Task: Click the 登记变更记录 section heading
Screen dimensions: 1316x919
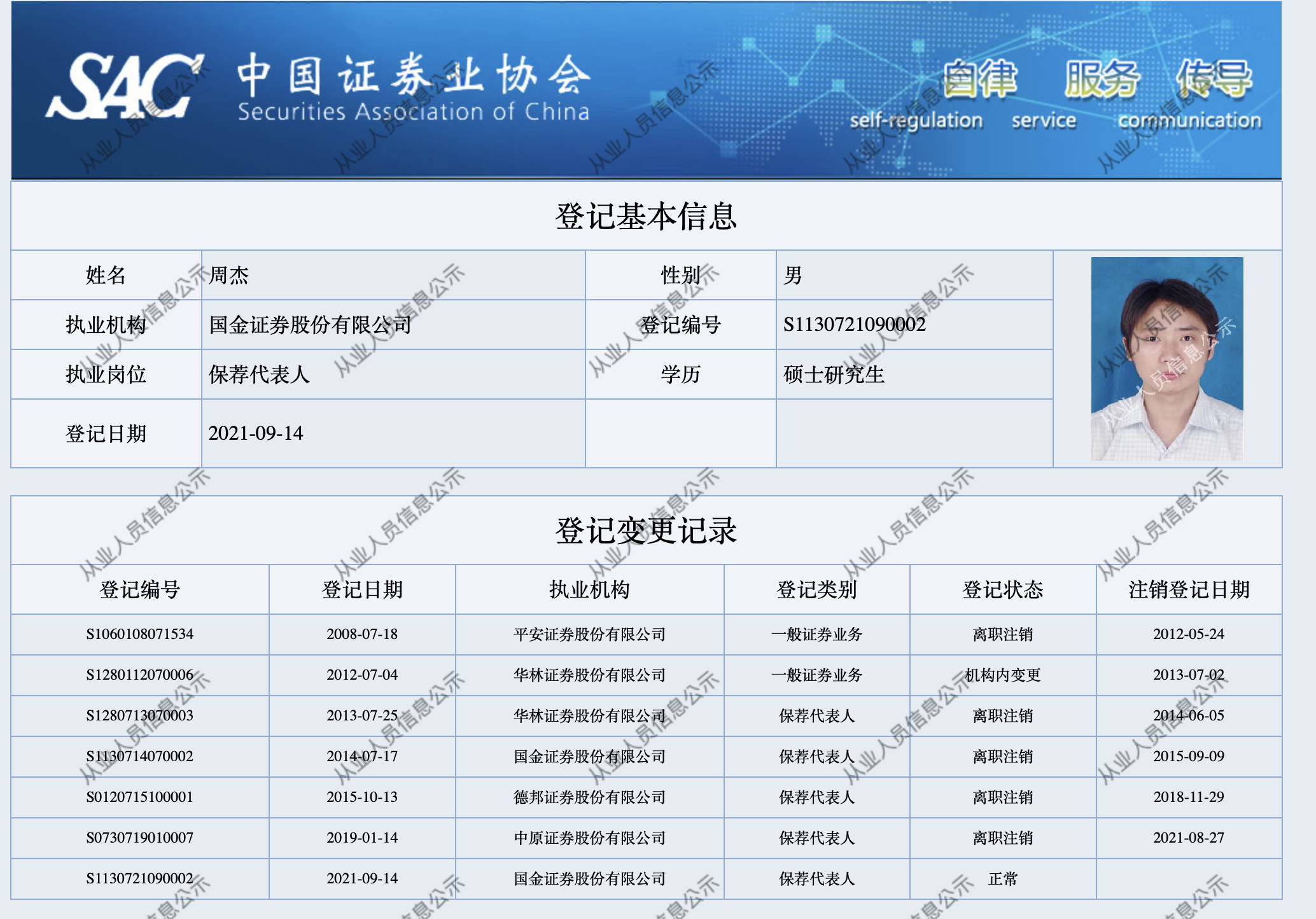Action: click(x=646, y=530)
